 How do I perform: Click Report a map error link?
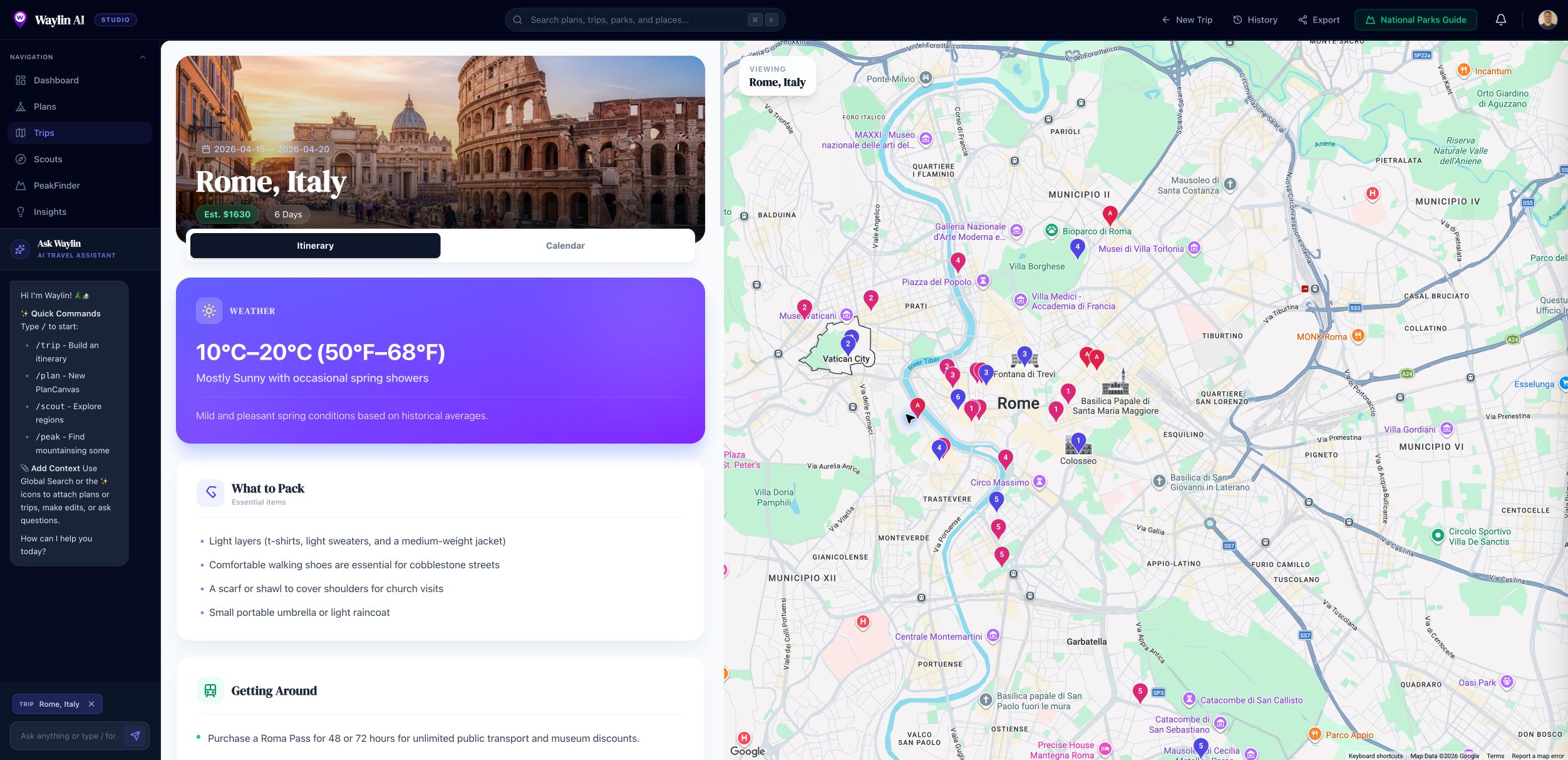[x=1538, y=756]
